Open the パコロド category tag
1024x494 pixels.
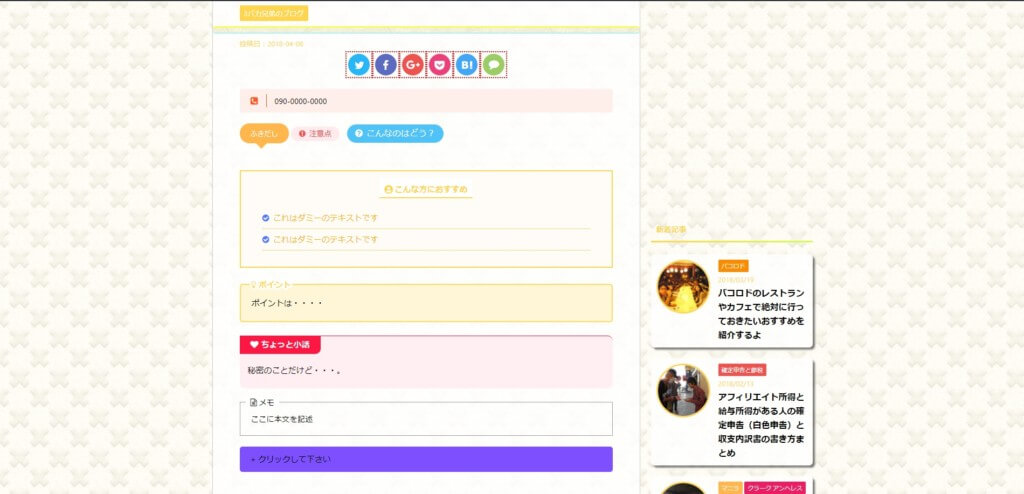(x=733, y=266)
